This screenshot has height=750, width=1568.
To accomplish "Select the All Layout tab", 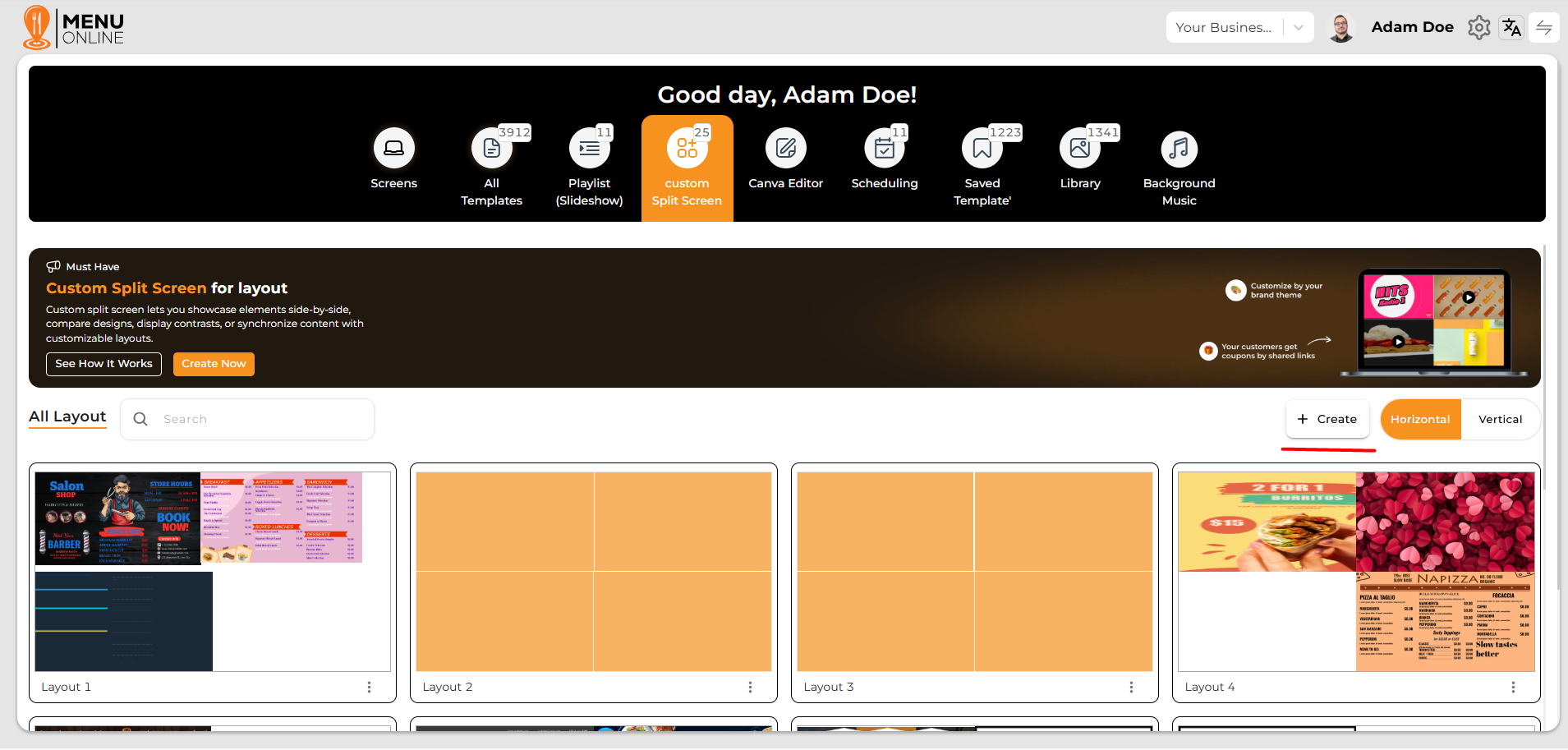I will [x=67, y=416].
